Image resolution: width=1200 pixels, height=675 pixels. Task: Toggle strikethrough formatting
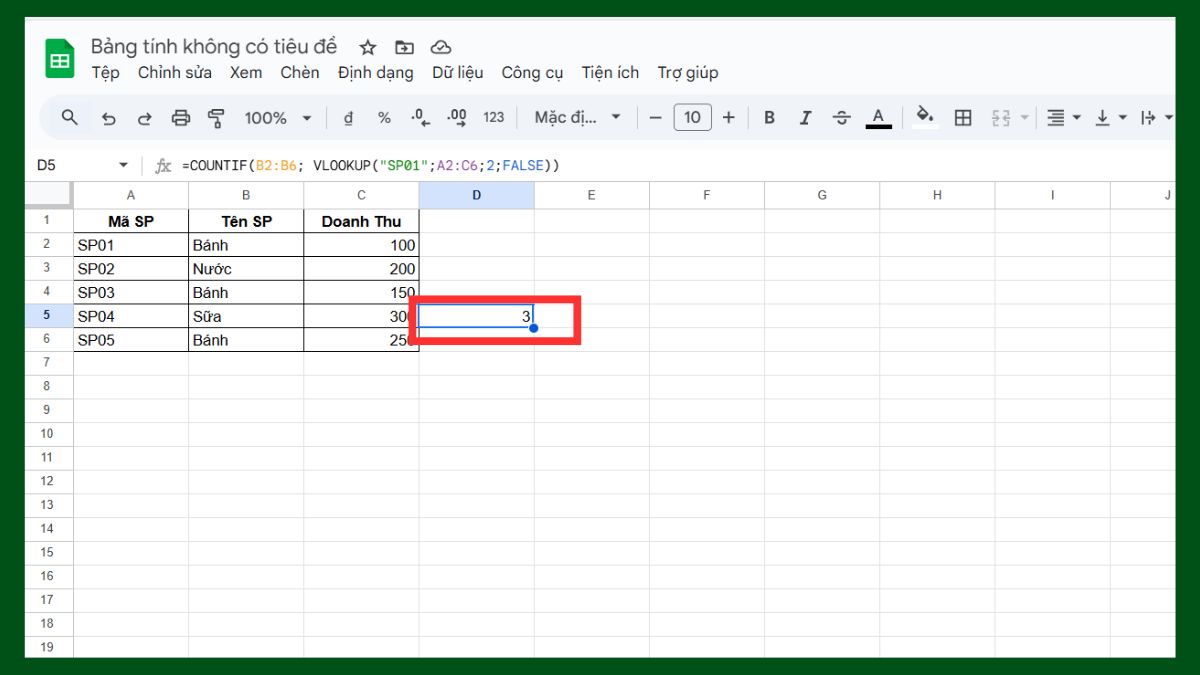(842, 118)
